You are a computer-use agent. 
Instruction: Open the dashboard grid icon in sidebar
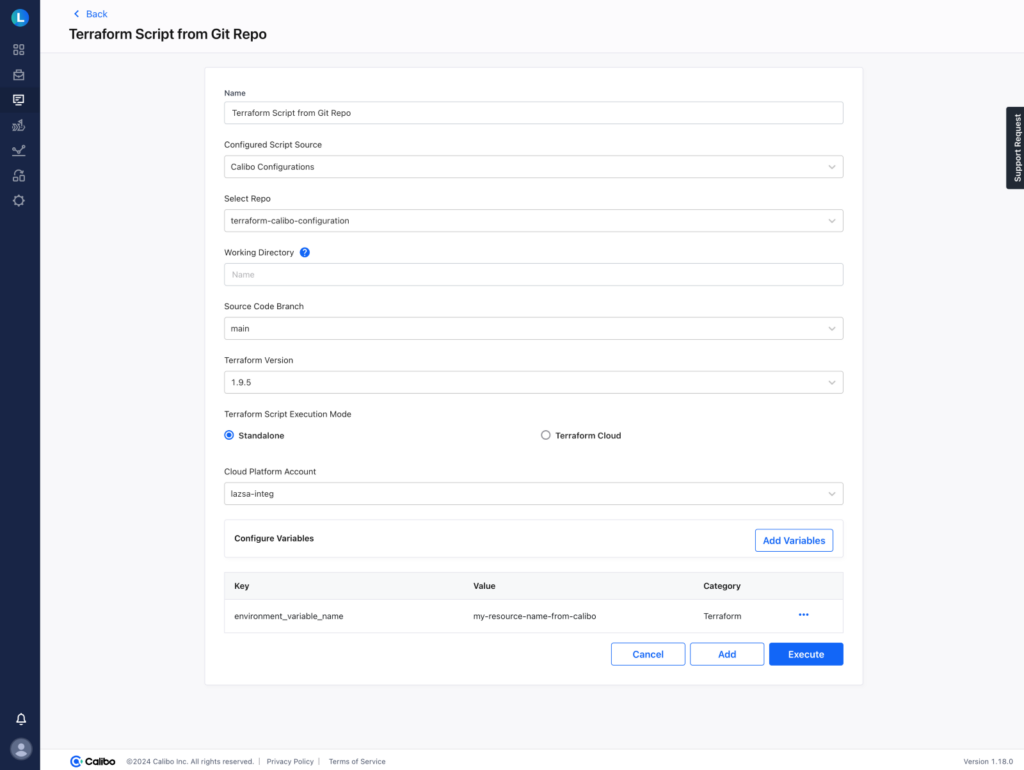(19, 49)
